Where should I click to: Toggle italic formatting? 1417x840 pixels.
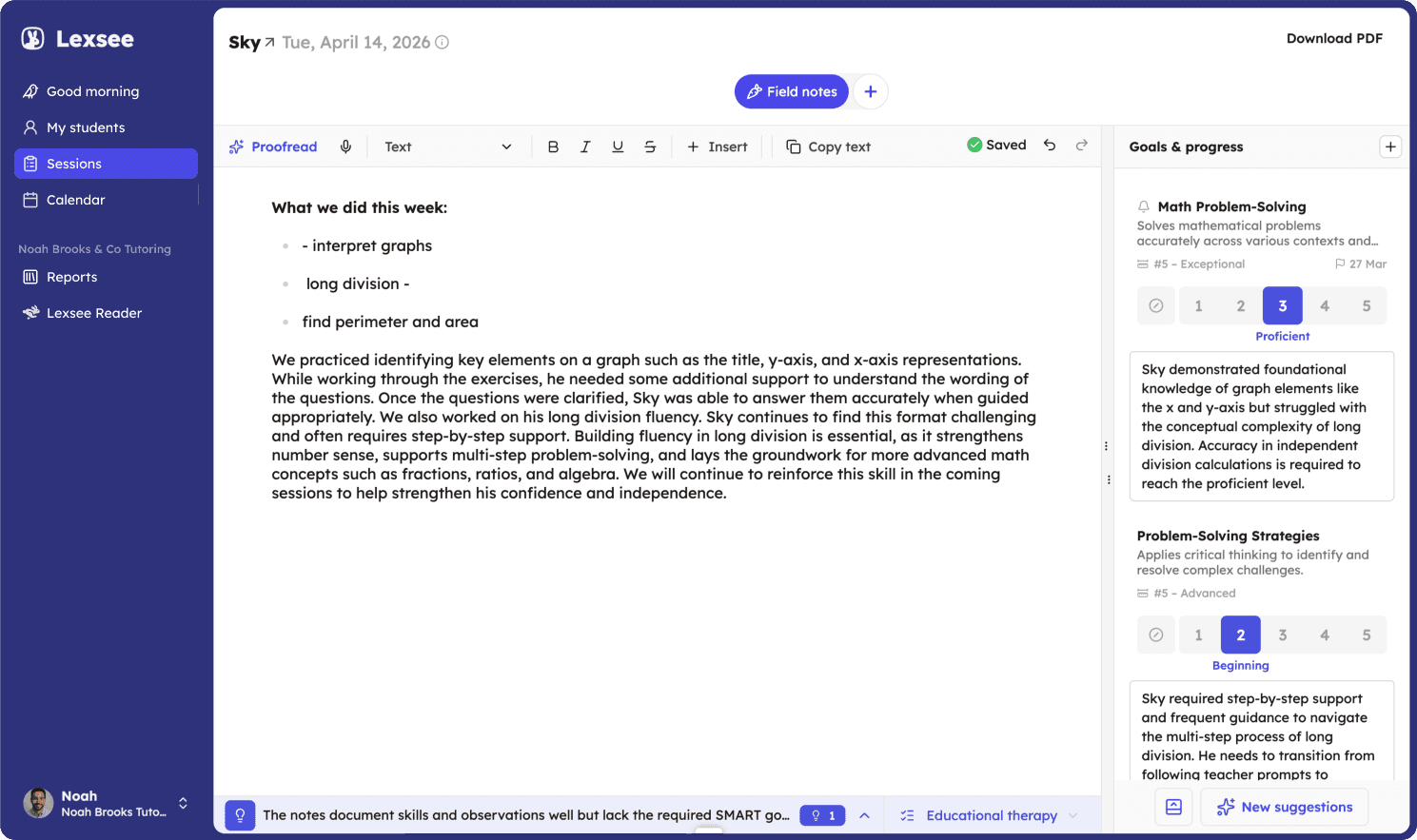coord(585,147)
